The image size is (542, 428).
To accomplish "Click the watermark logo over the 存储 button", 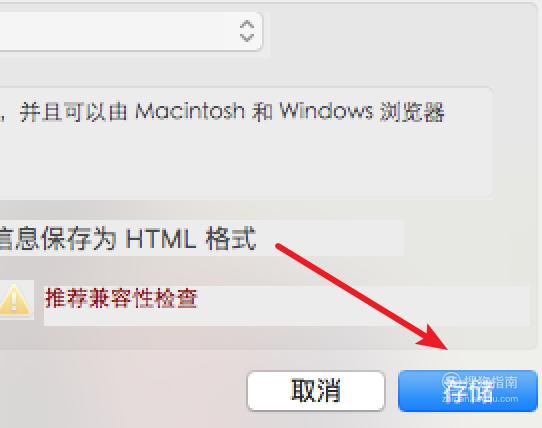I will [x=451, y=381].
